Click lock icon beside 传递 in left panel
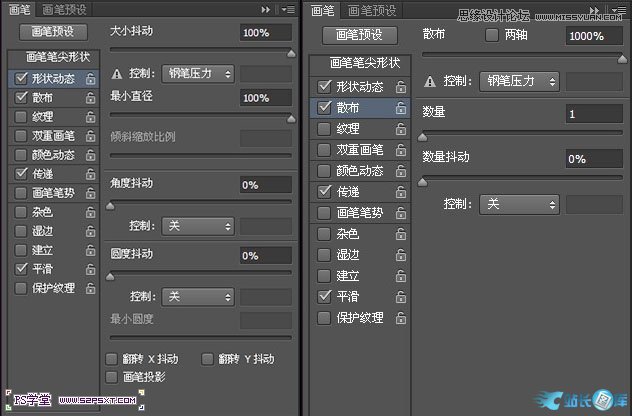The height and width of the screenshot is (416, 632). pyautogui.click(x=91, y=174)
